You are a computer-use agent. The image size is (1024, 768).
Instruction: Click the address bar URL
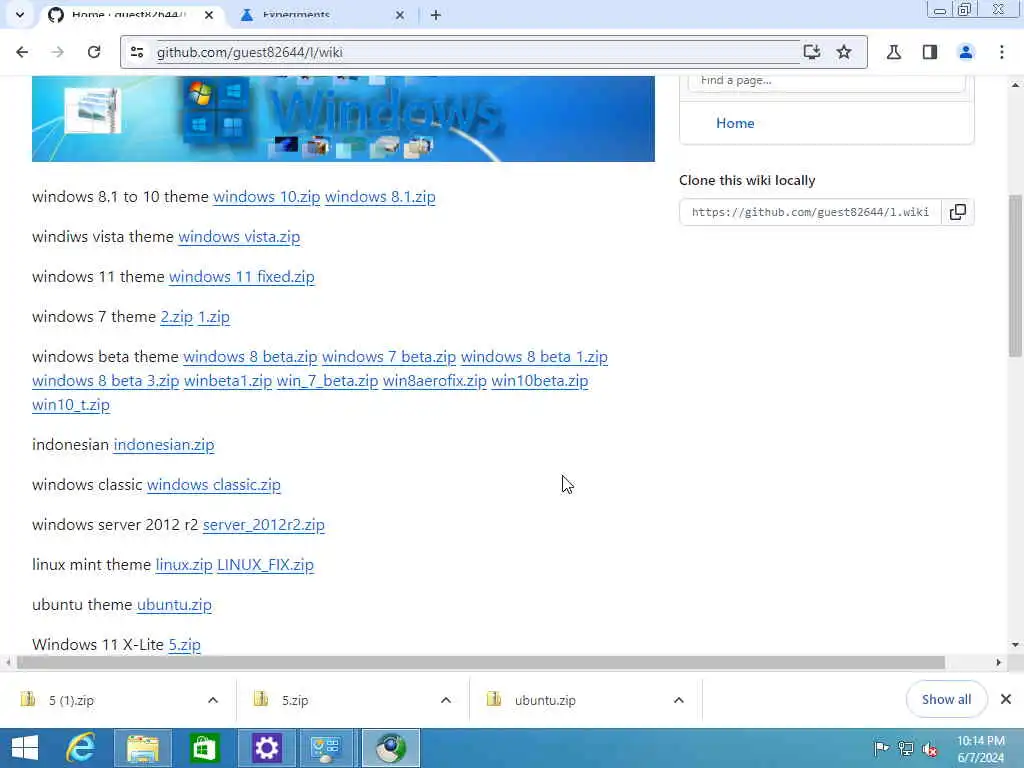pyautogui.click(x=249, y=52)
